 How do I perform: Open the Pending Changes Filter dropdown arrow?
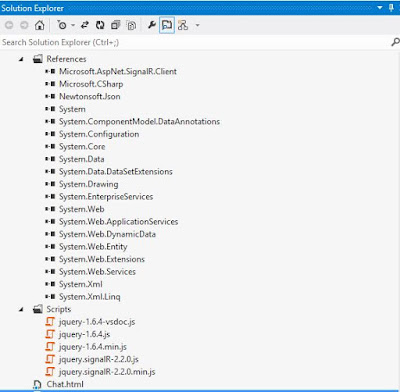click(x=73, y=25)
